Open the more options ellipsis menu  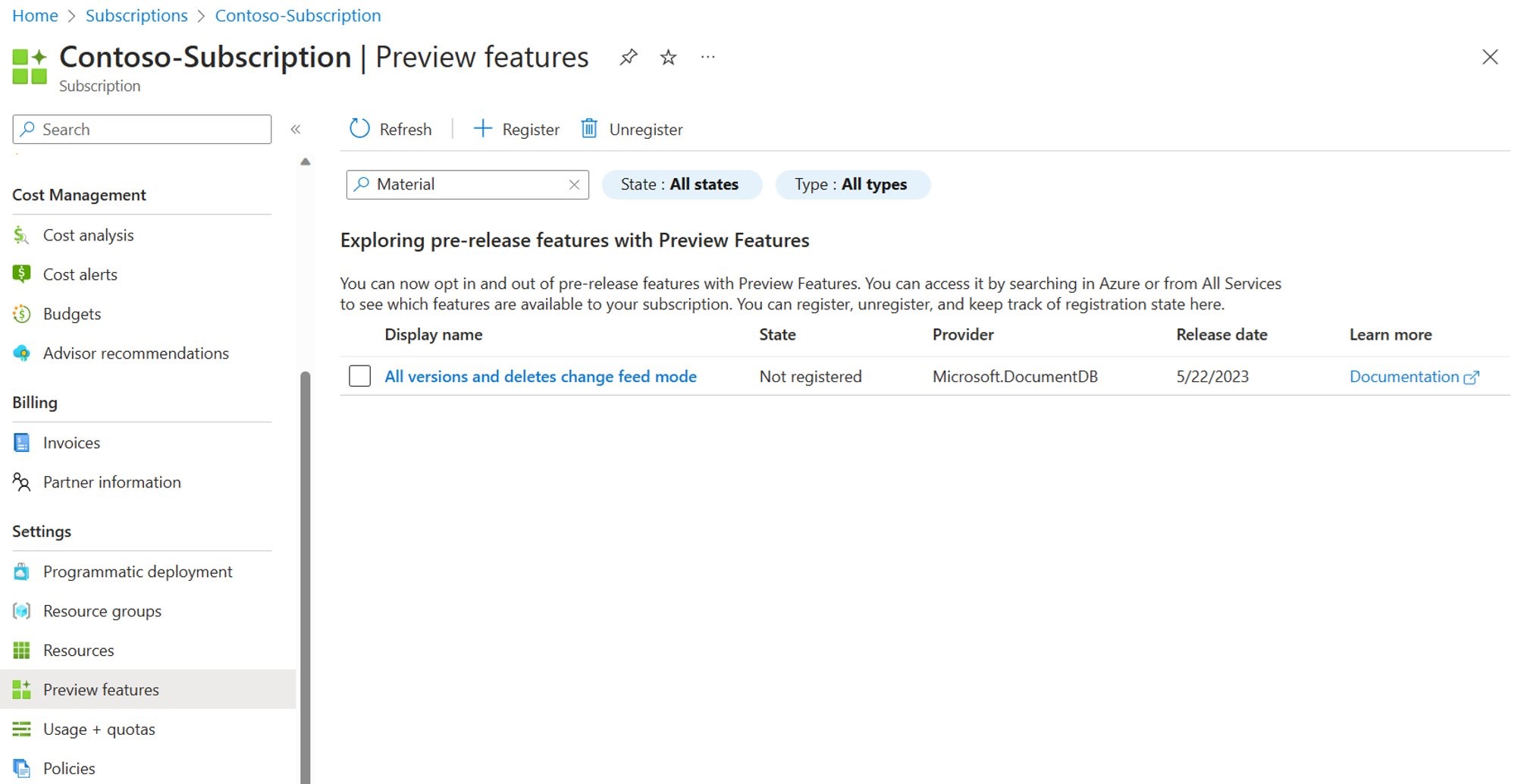pos(708,57)
